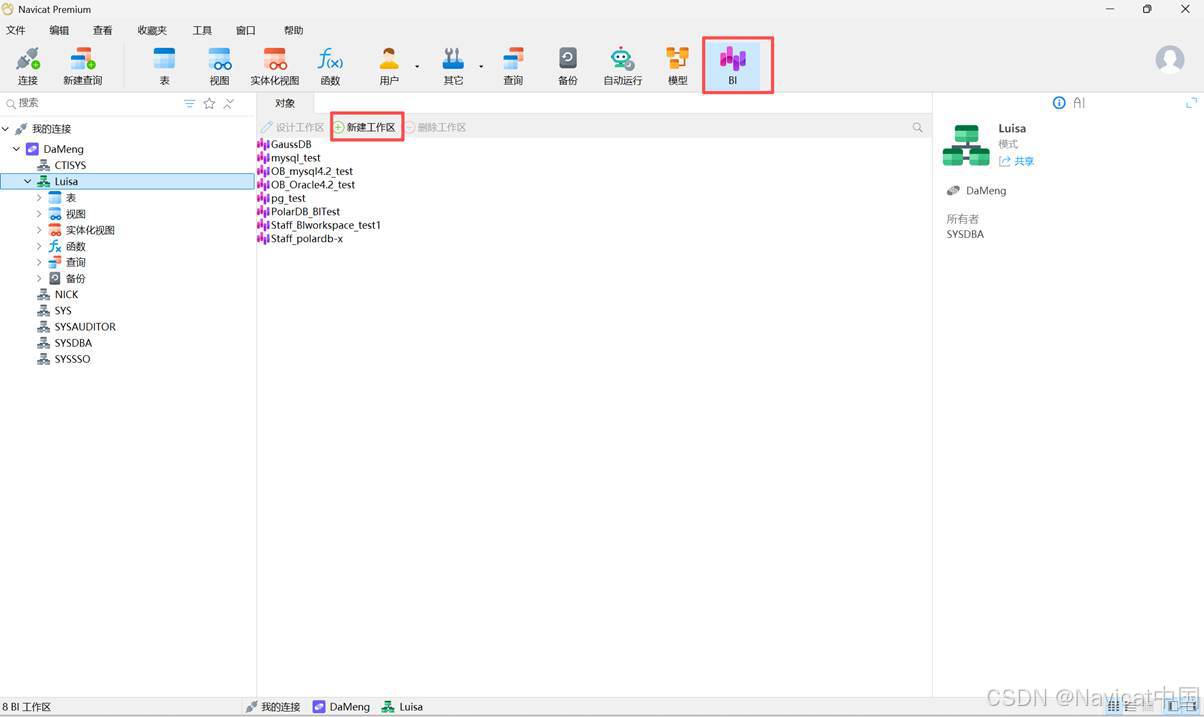Open the 帮助 menu
The width and height of the screenshot is (1204, 717).
293,30
